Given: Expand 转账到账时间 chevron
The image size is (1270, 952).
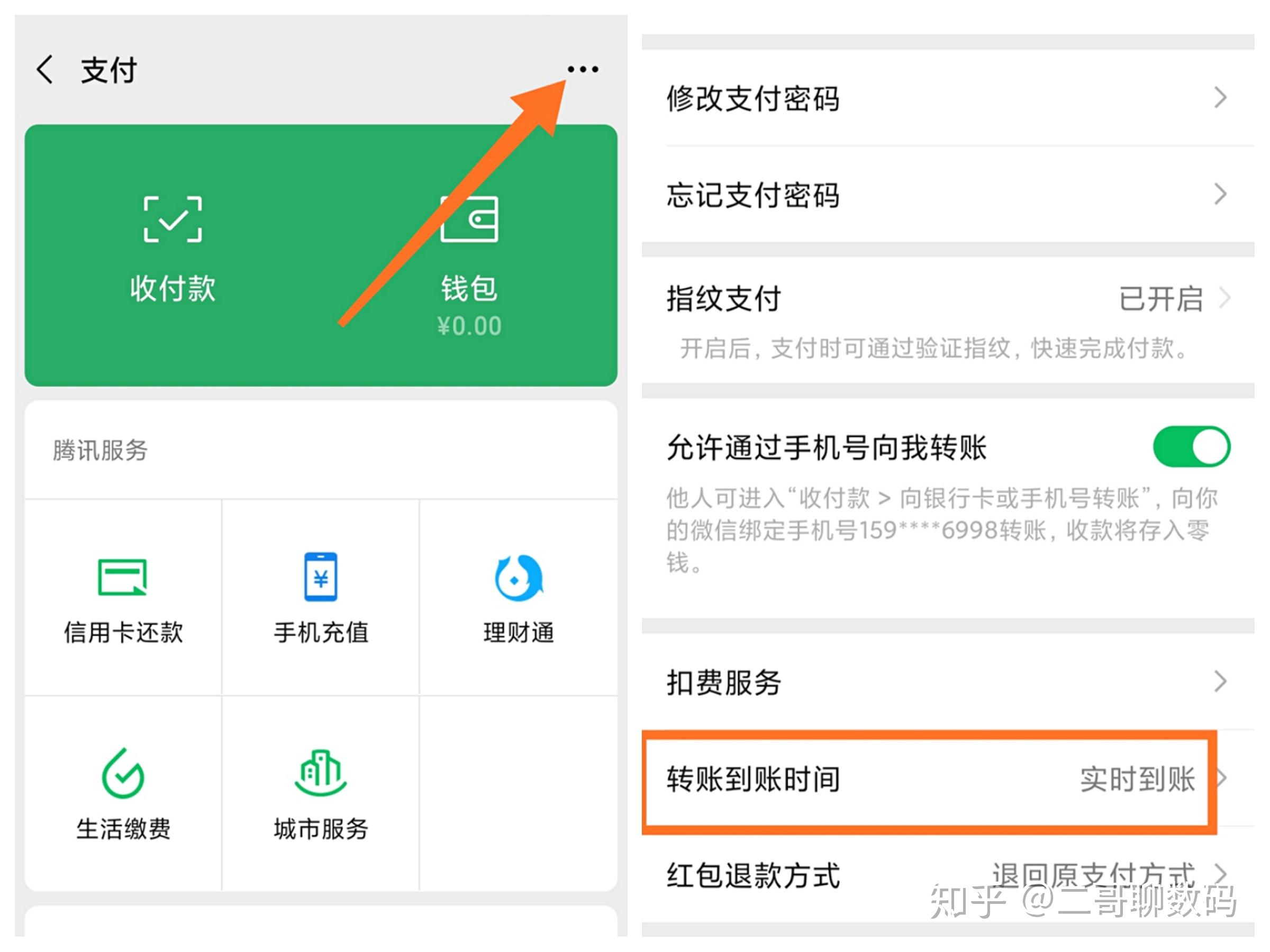Looking at the screenshot, I should point(1222,778).
